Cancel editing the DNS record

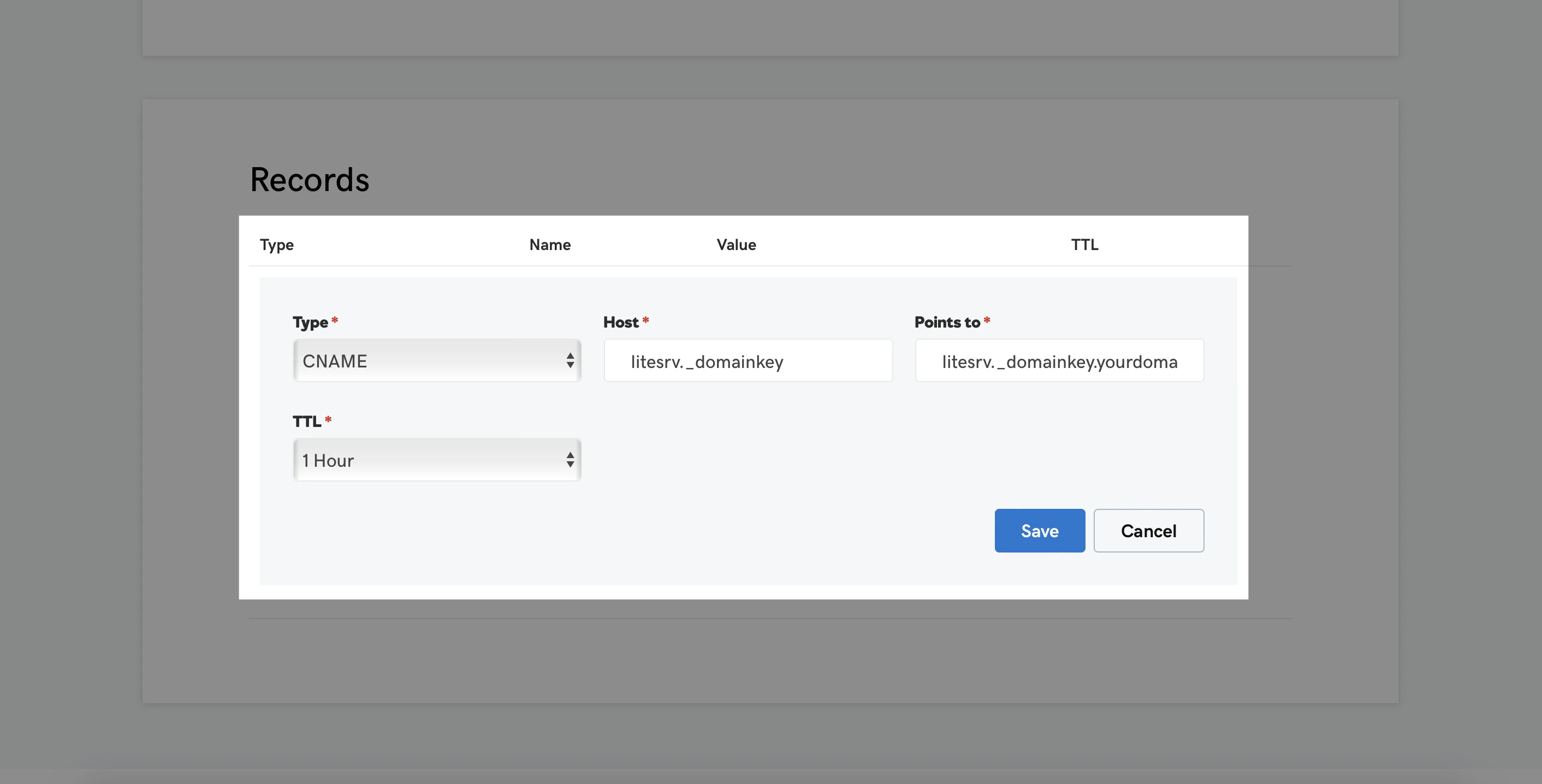[1148, 530]
